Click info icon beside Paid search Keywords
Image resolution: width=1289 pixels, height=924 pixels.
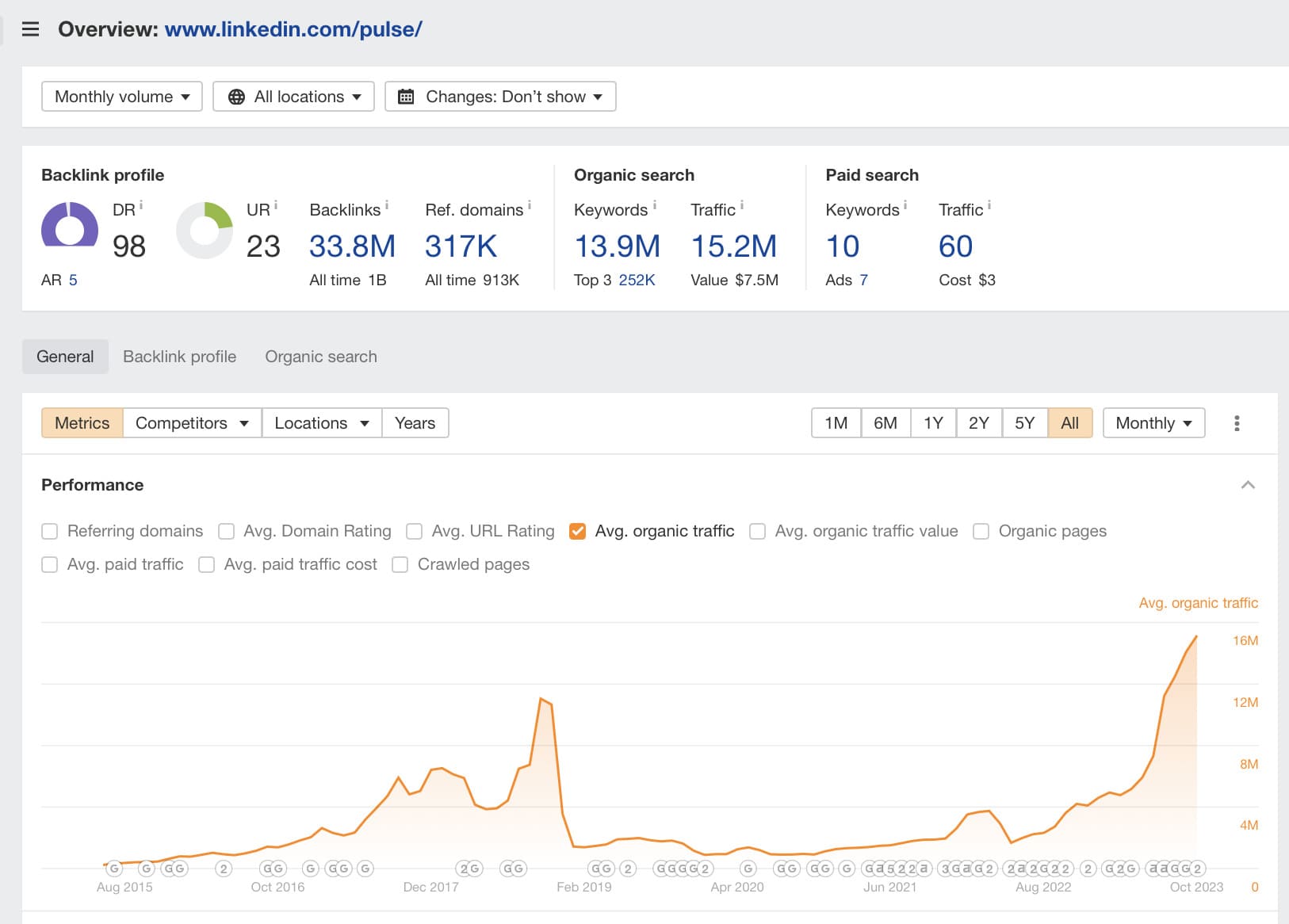tap(905, 205)
